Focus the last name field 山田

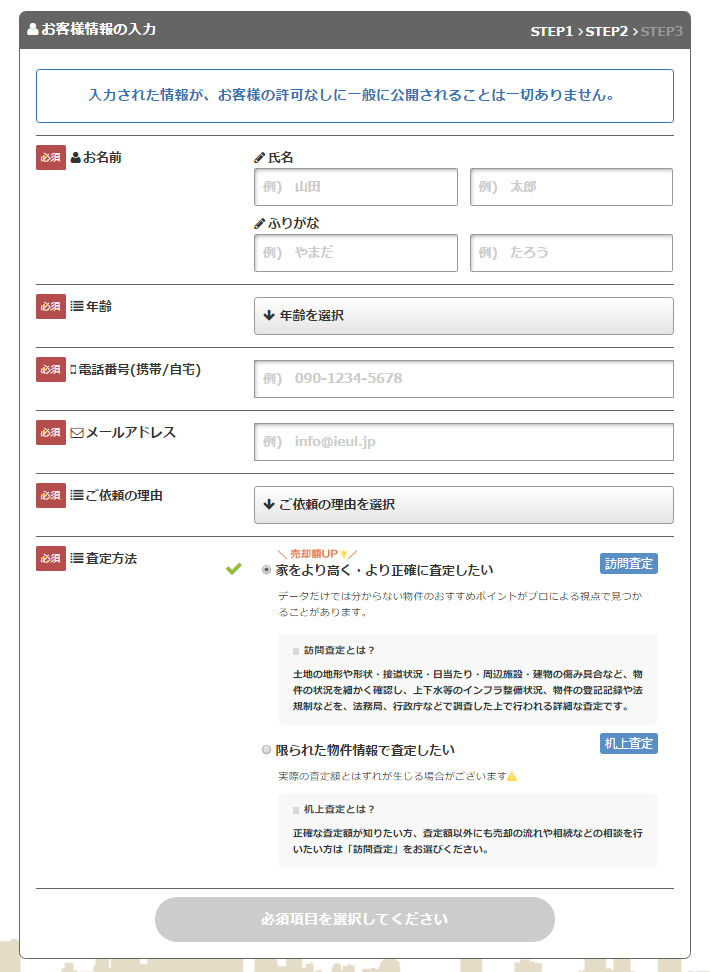tap(356, 187)
